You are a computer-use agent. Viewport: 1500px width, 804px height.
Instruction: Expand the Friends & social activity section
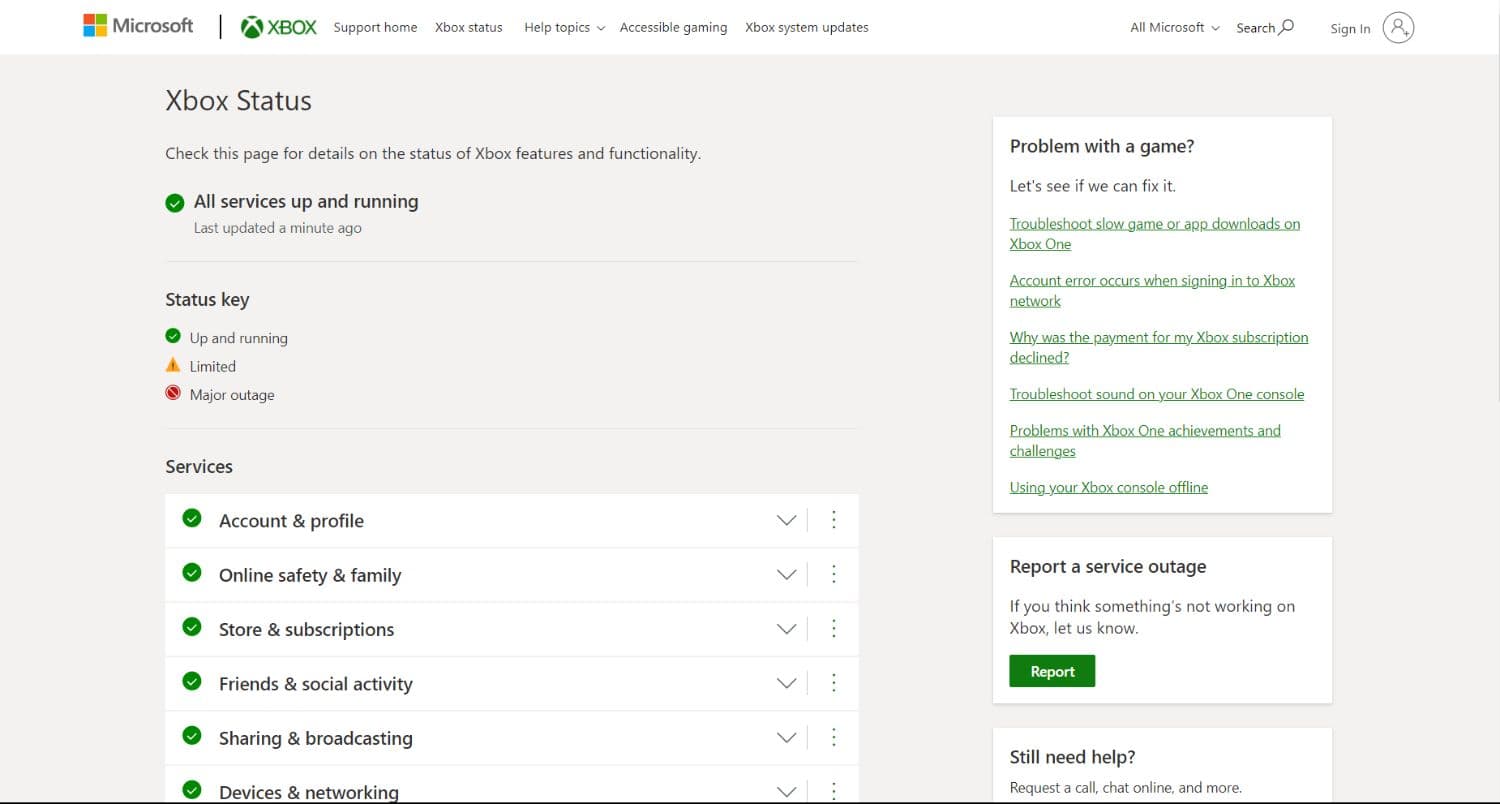787,683
